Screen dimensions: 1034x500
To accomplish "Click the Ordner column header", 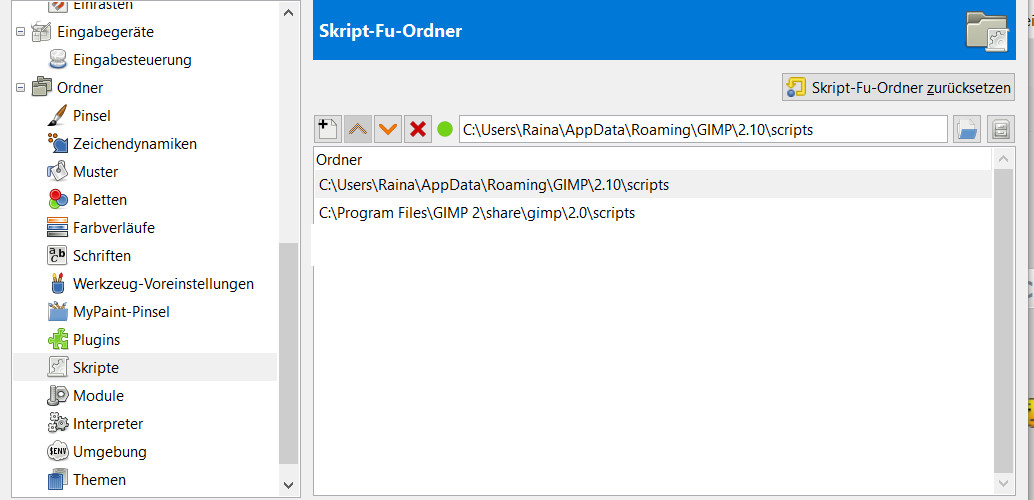I will point(653,160).
